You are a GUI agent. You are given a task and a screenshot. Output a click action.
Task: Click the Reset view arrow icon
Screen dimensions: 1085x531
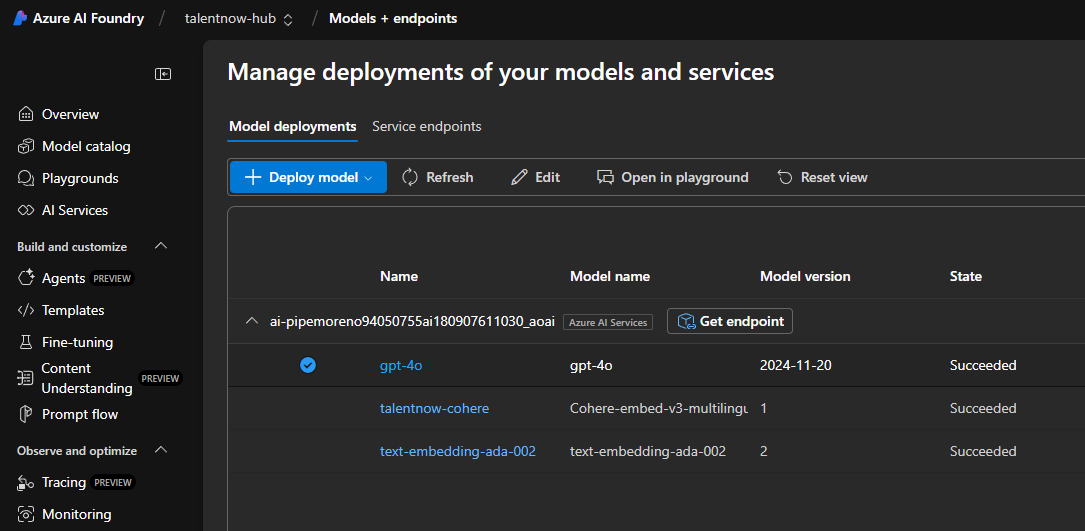[785, 177]
